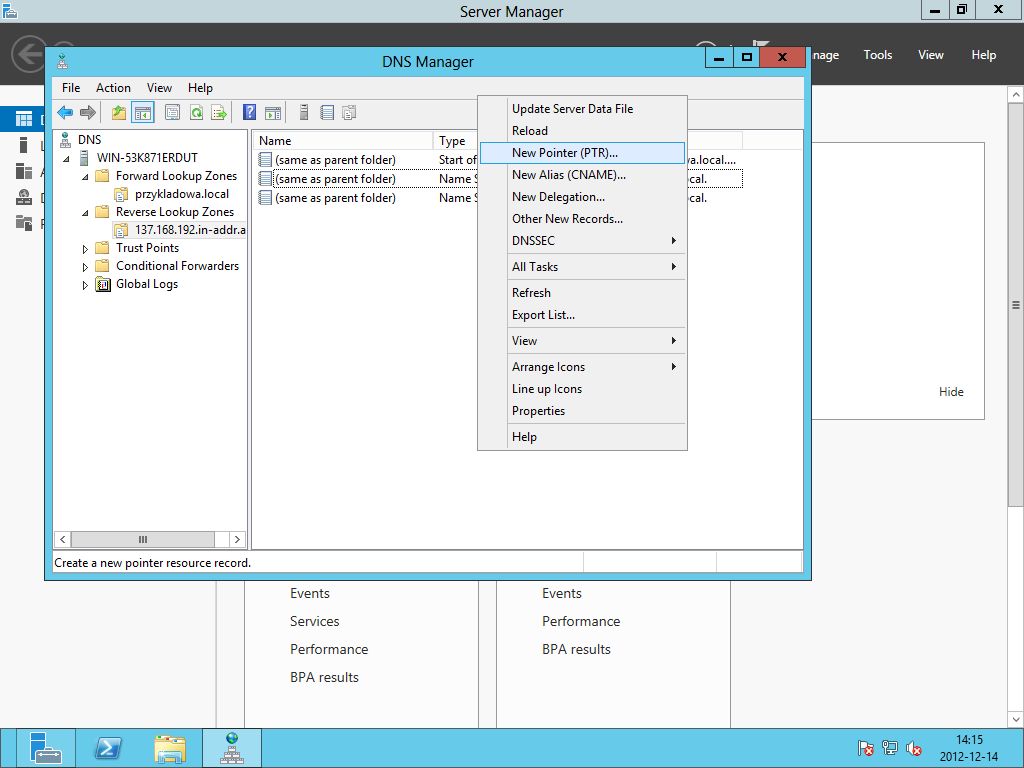Choose New Pointer (PTR)... menu entry
This screenshot has width=1024, height=768.
tap(583, 153)
